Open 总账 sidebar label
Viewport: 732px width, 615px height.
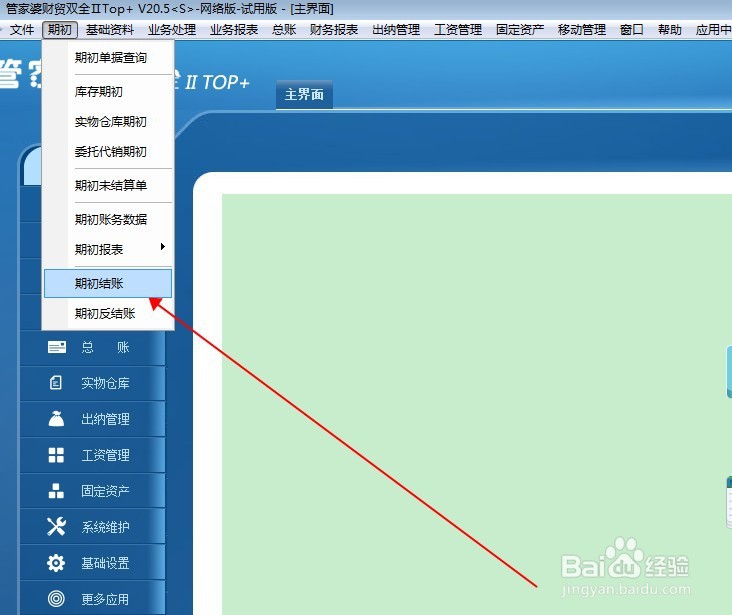click(106, 347)
